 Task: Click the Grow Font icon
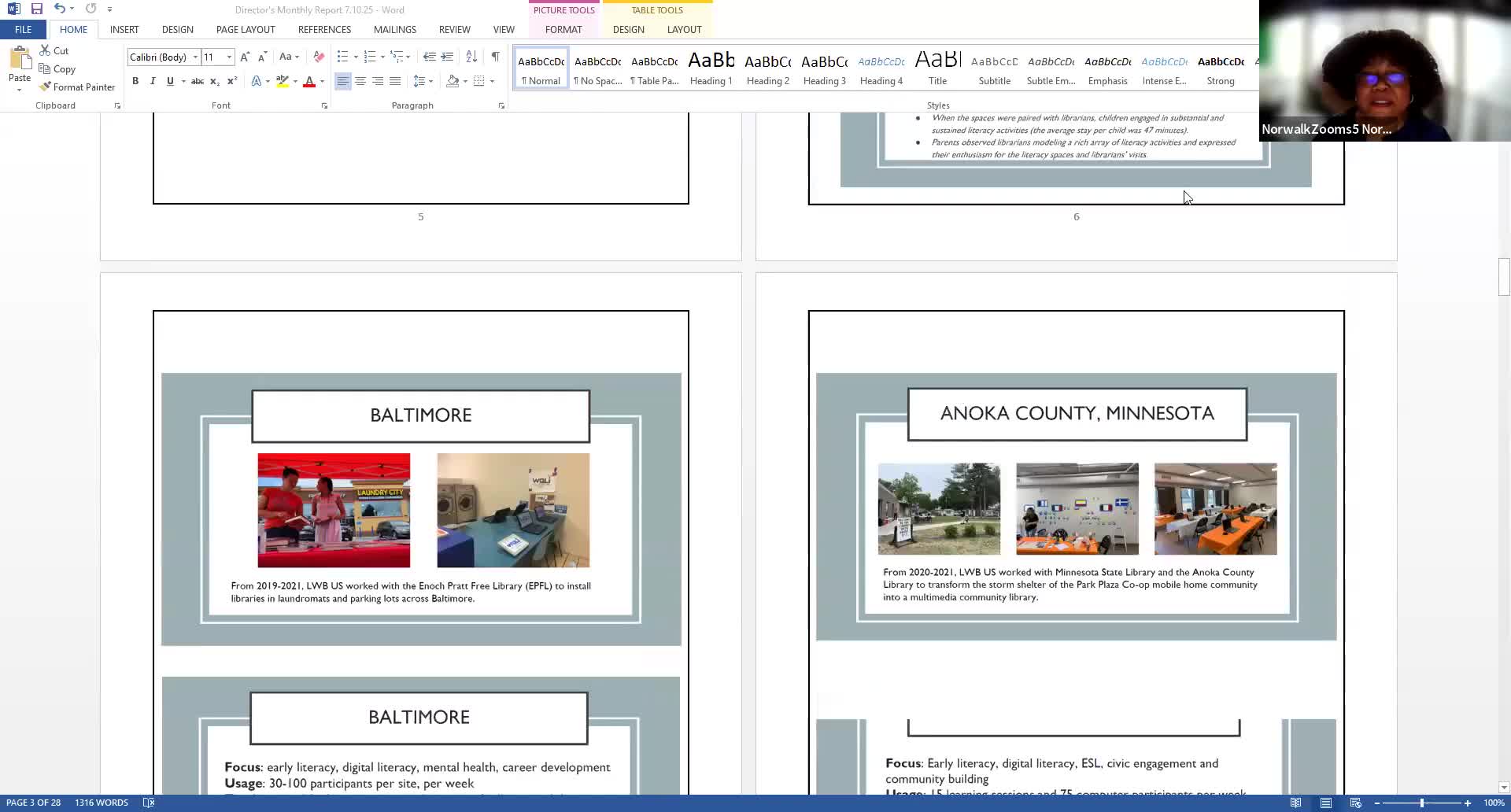(245, 57)
